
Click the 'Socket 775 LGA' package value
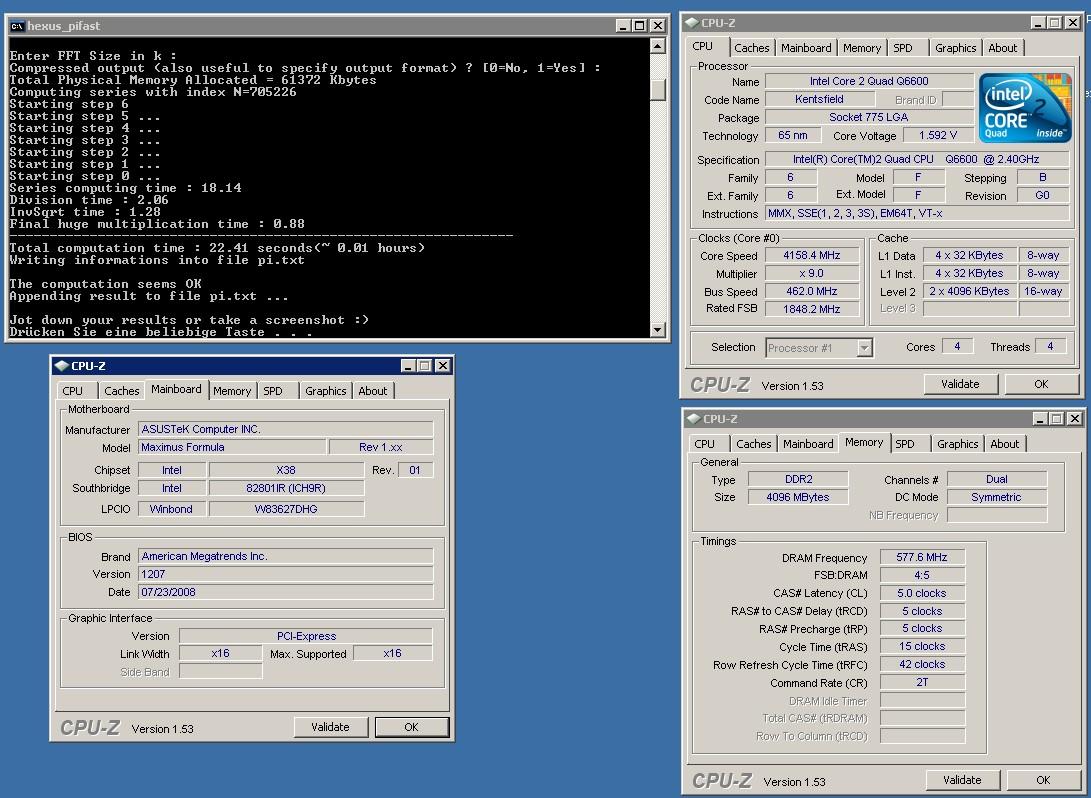pos(869,118)
